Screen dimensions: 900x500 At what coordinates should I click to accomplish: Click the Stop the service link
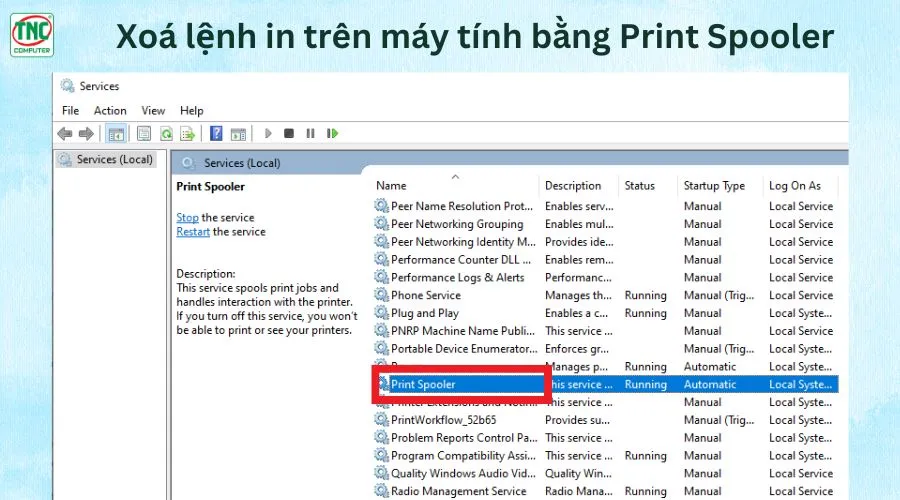187,218
